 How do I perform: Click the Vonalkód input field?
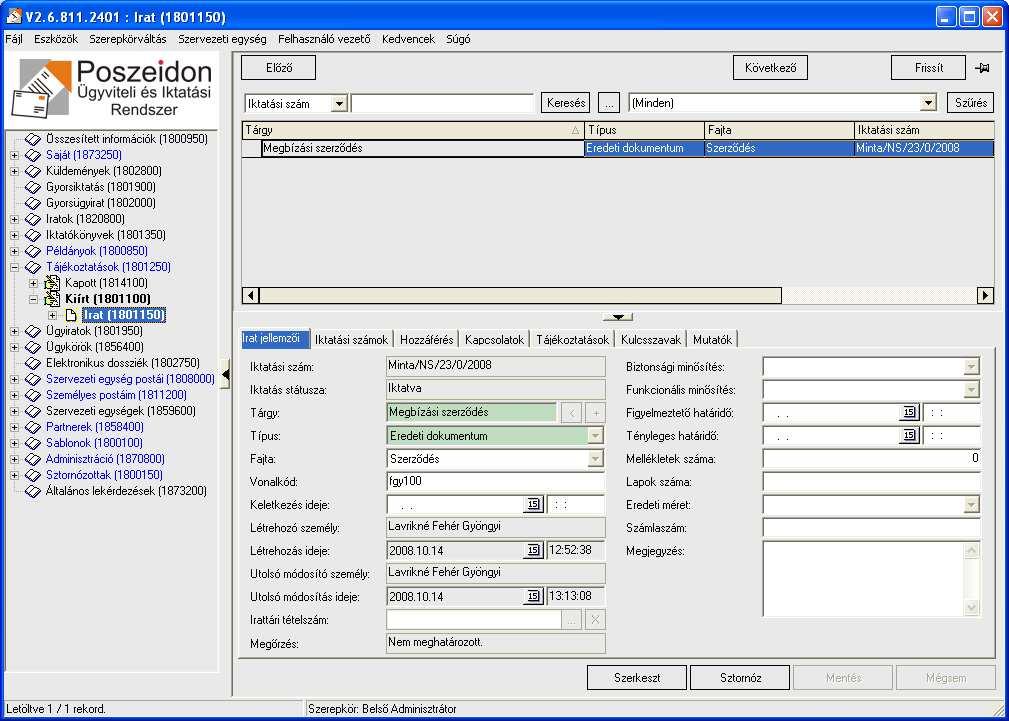495,482
